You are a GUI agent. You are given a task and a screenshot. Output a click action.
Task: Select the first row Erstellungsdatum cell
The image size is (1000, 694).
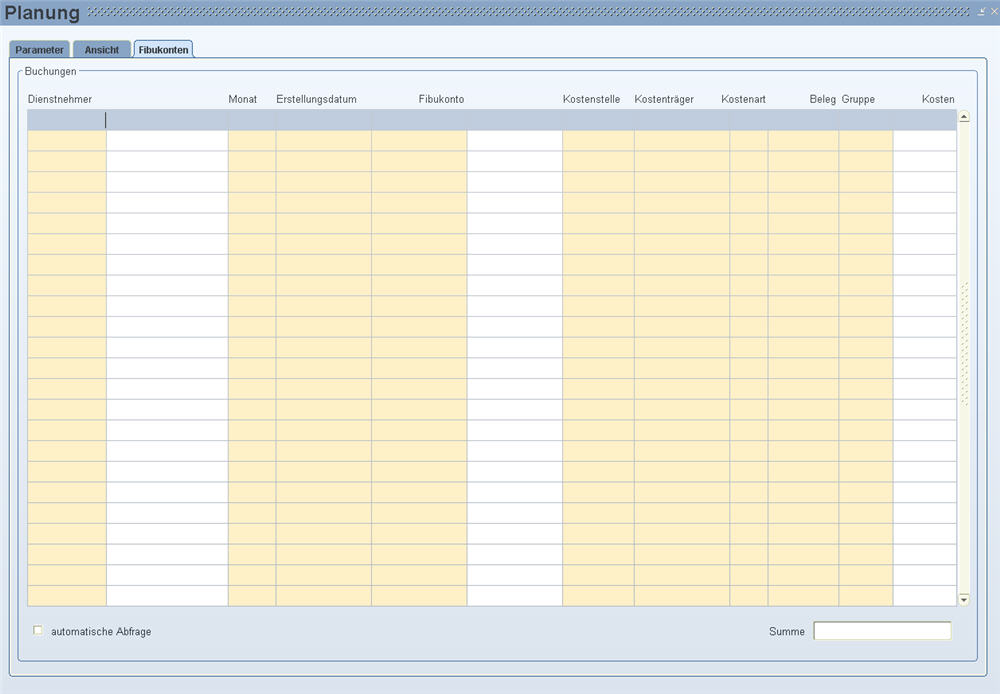click(x=323, y=120)
